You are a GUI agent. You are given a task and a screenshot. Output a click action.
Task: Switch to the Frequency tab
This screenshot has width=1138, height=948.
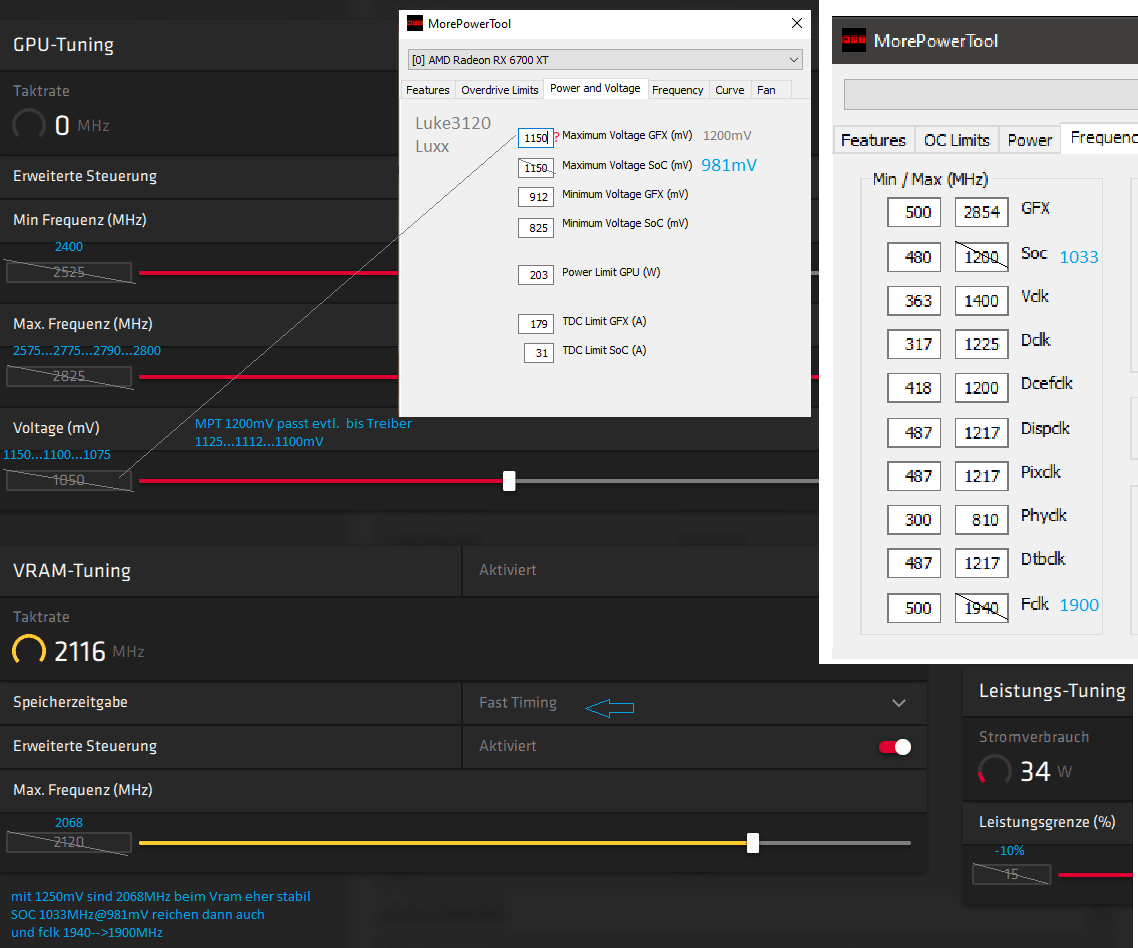click(x=677, y=90)
